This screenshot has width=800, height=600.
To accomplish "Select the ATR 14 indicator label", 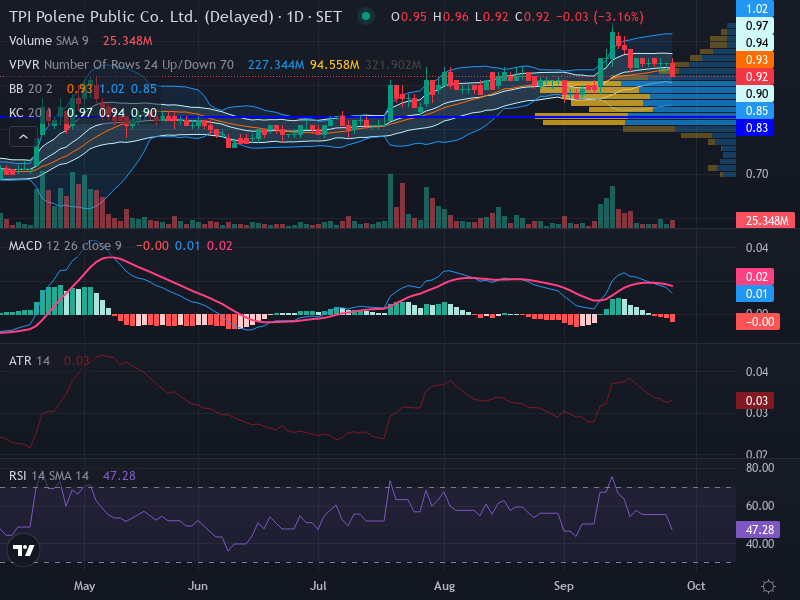I will click(29, 361).
